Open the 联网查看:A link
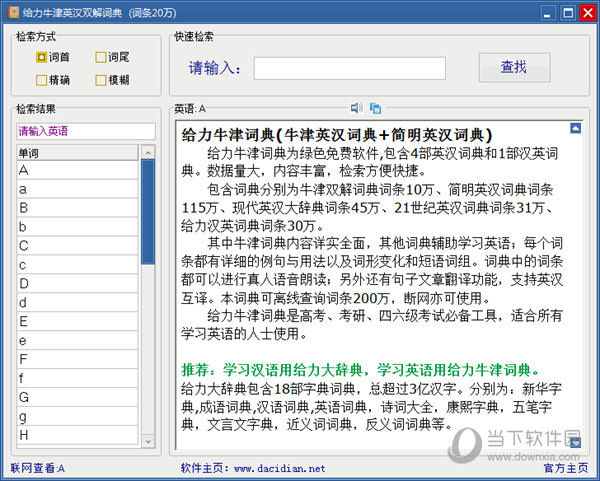The height and width of the screenshot is (481, 600). (38, 468)
